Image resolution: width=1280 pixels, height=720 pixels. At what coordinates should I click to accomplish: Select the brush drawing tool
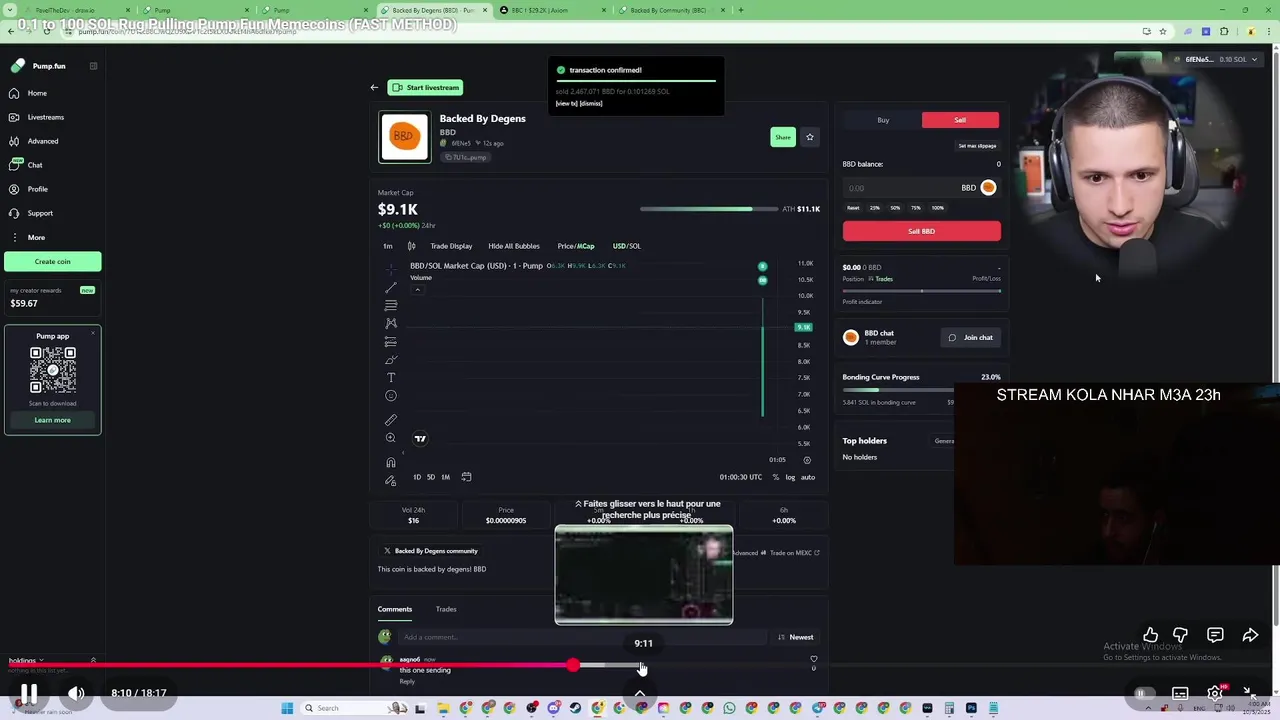pyautogui.click(x=391, y=360)
